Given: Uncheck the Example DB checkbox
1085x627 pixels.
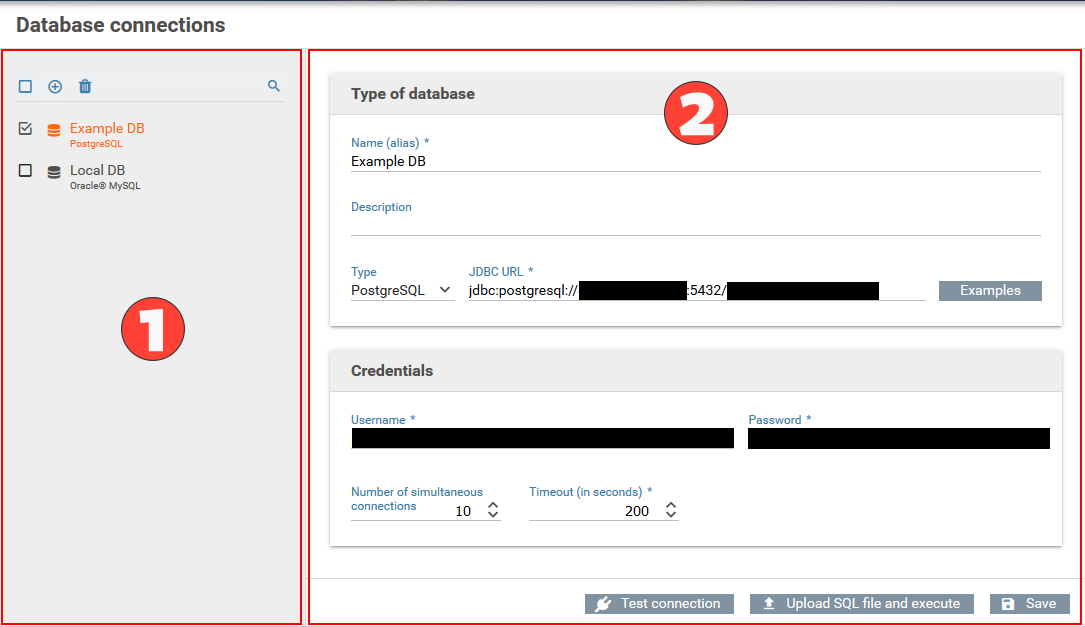Looking at the screenshot, I should click(x=26, y=129).
